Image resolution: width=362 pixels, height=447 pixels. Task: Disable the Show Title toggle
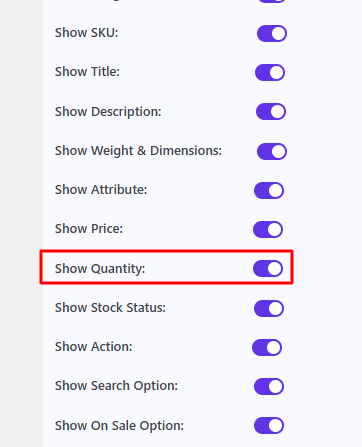tap(270, 72)
